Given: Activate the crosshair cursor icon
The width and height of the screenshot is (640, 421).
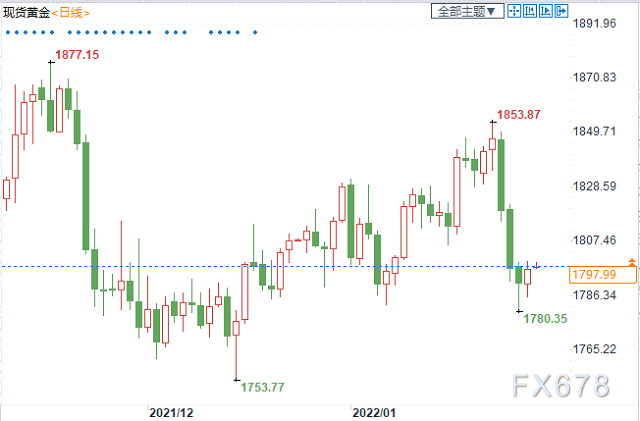Looking at the screenshot, I should 514,11.
